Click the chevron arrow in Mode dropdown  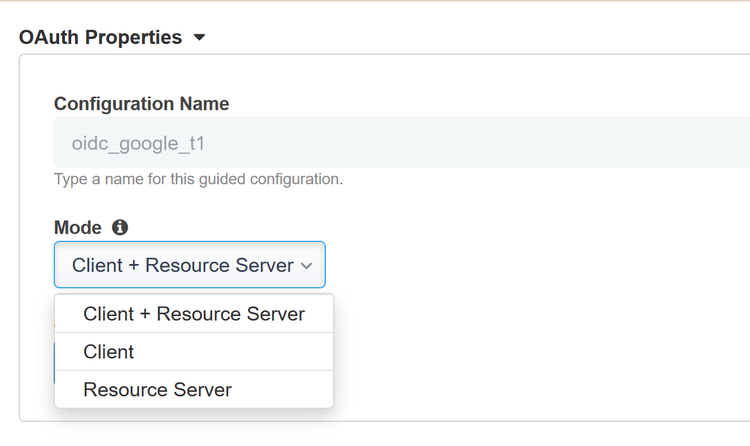pos(306,266)
